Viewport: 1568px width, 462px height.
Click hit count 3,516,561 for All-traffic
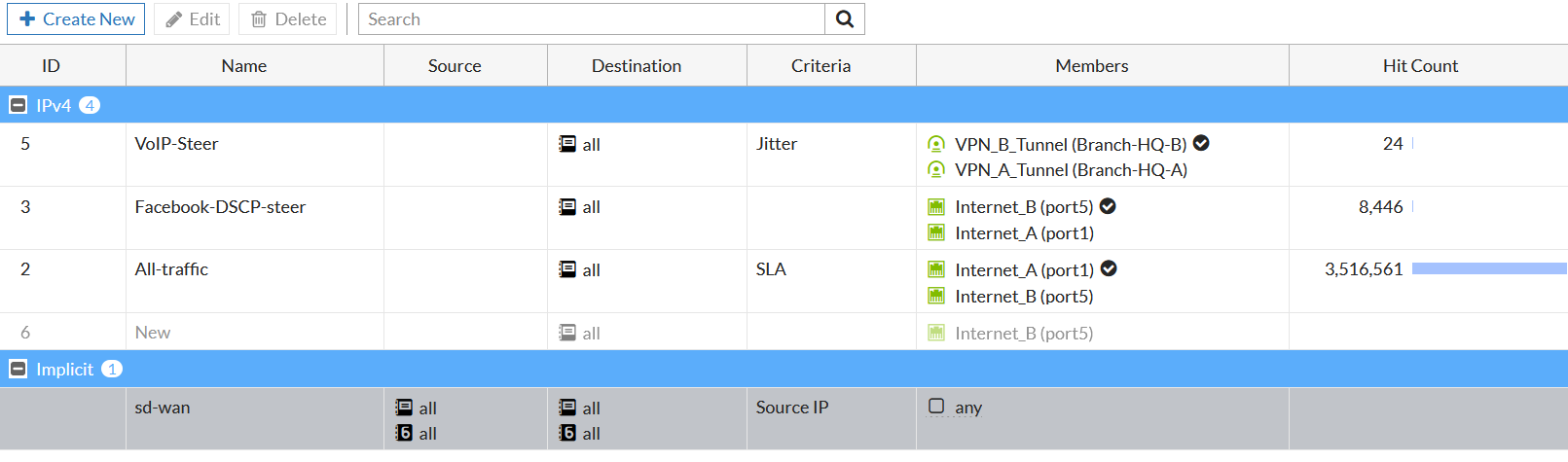pyautogui.click(x=1364, y=269)
